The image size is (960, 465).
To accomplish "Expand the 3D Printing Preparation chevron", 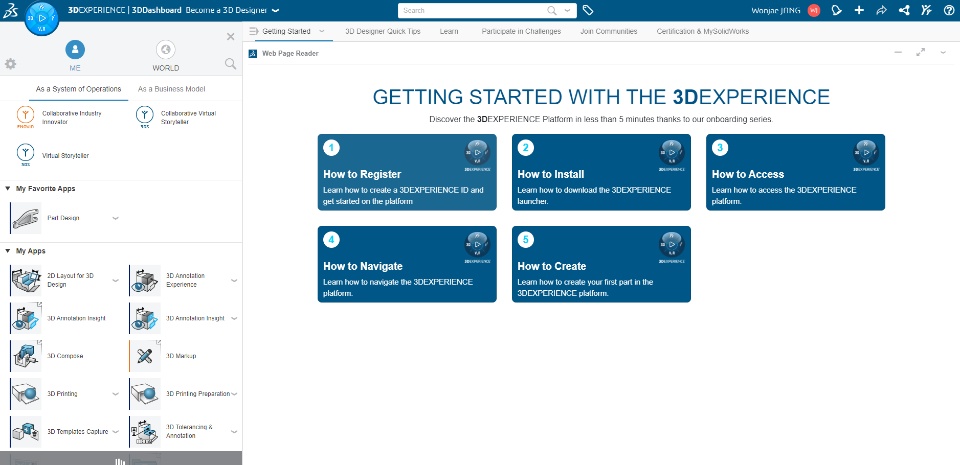I will coord(234,394).
